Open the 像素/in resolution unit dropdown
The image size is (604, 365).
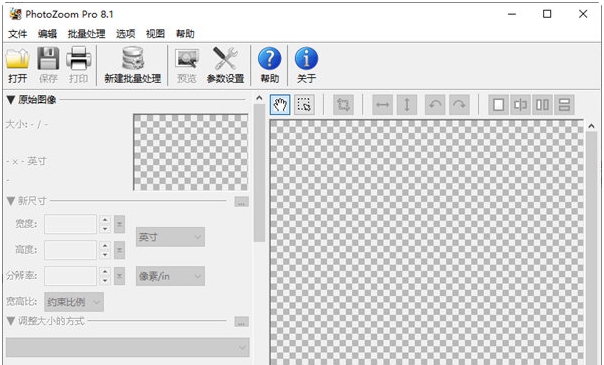170,276
